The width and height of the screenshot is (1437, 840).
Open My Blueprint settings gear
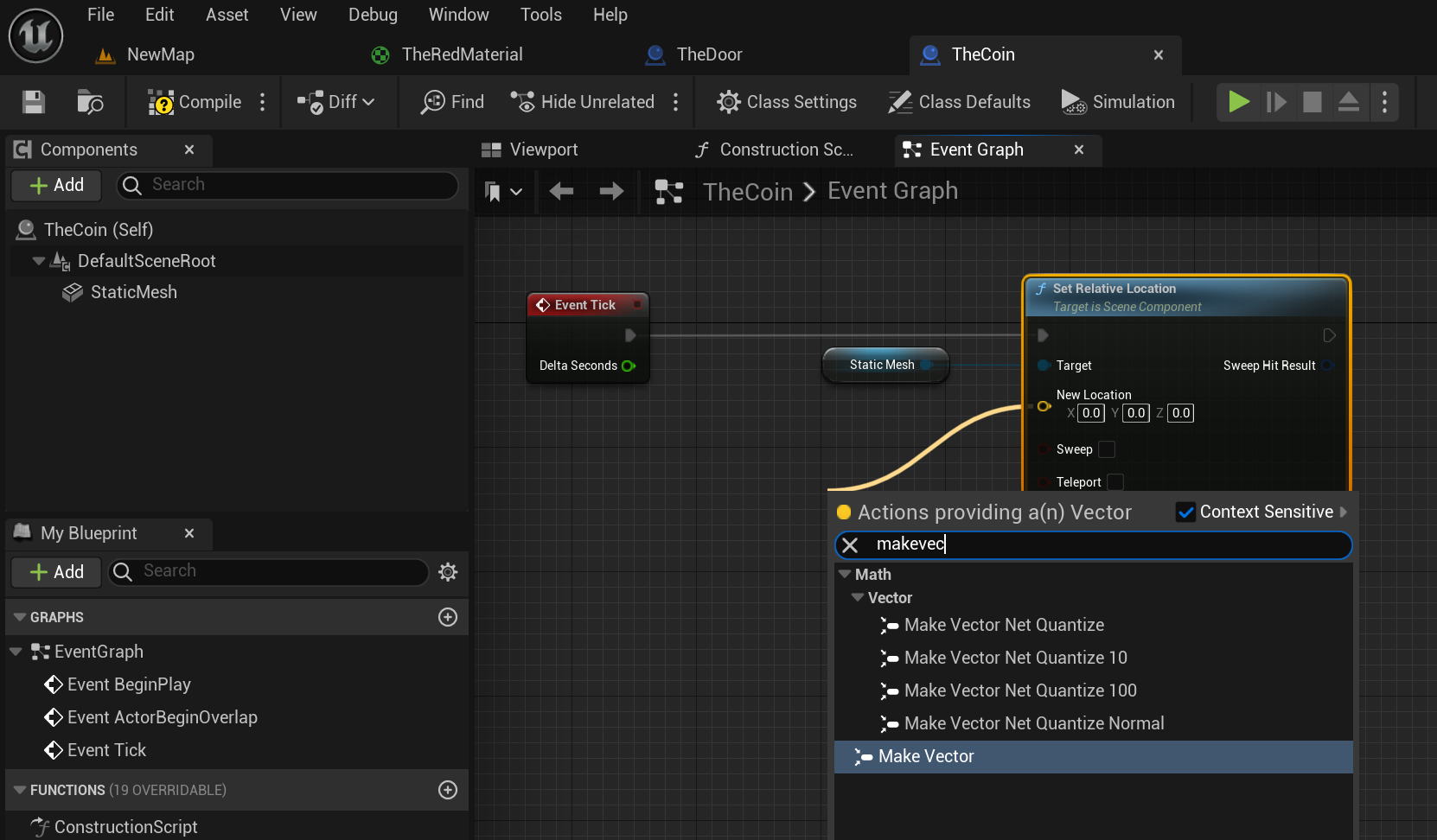[x=448, y=571]
